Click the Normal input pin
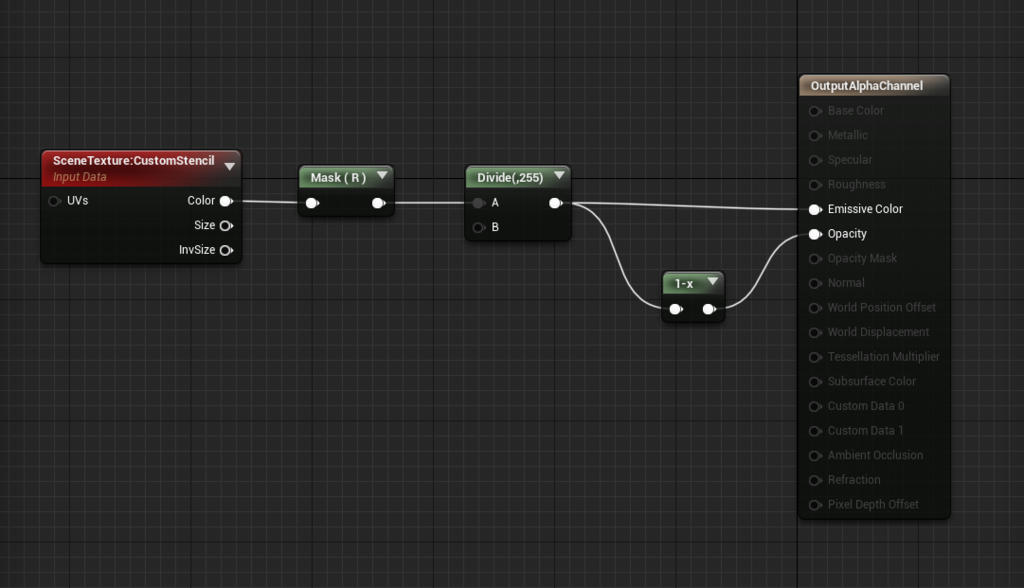 coord(815,284)
